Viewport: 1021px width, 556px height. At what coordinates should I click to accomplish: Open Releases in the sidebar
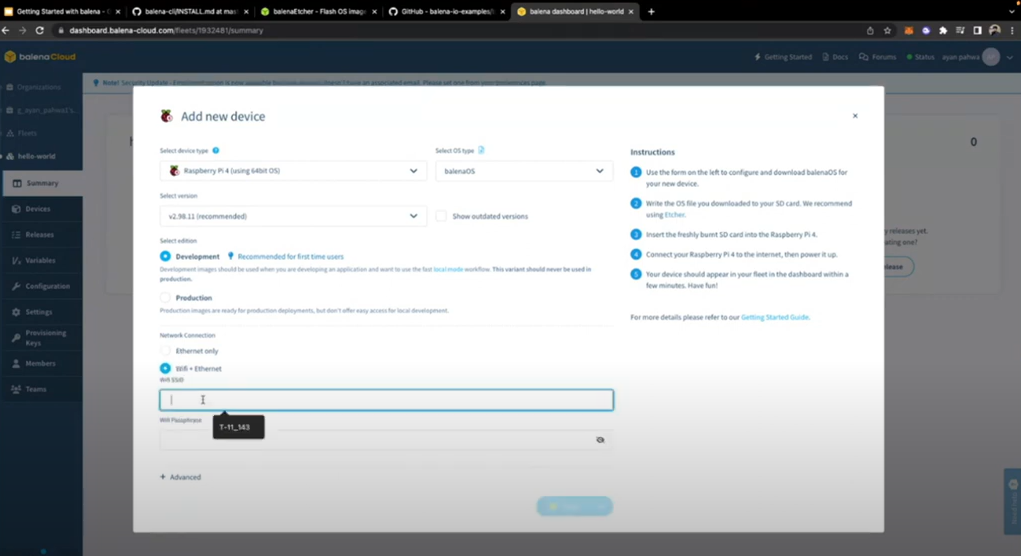tap(41, 234)
